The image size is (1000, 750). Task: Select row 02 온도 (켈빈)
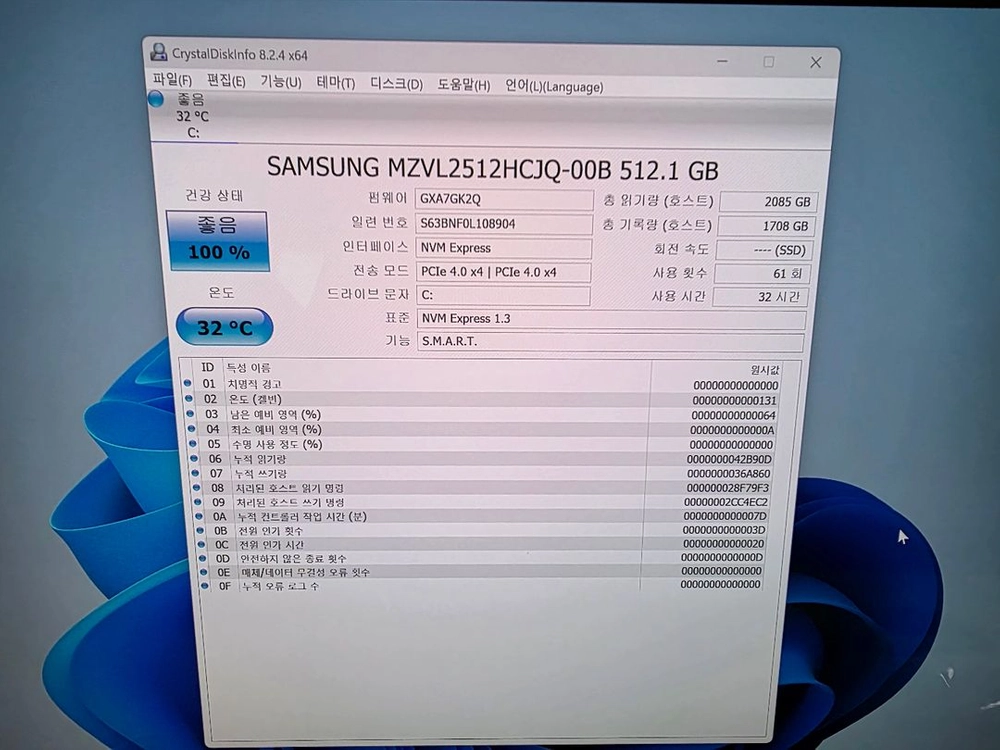click(x=482, y=400)
